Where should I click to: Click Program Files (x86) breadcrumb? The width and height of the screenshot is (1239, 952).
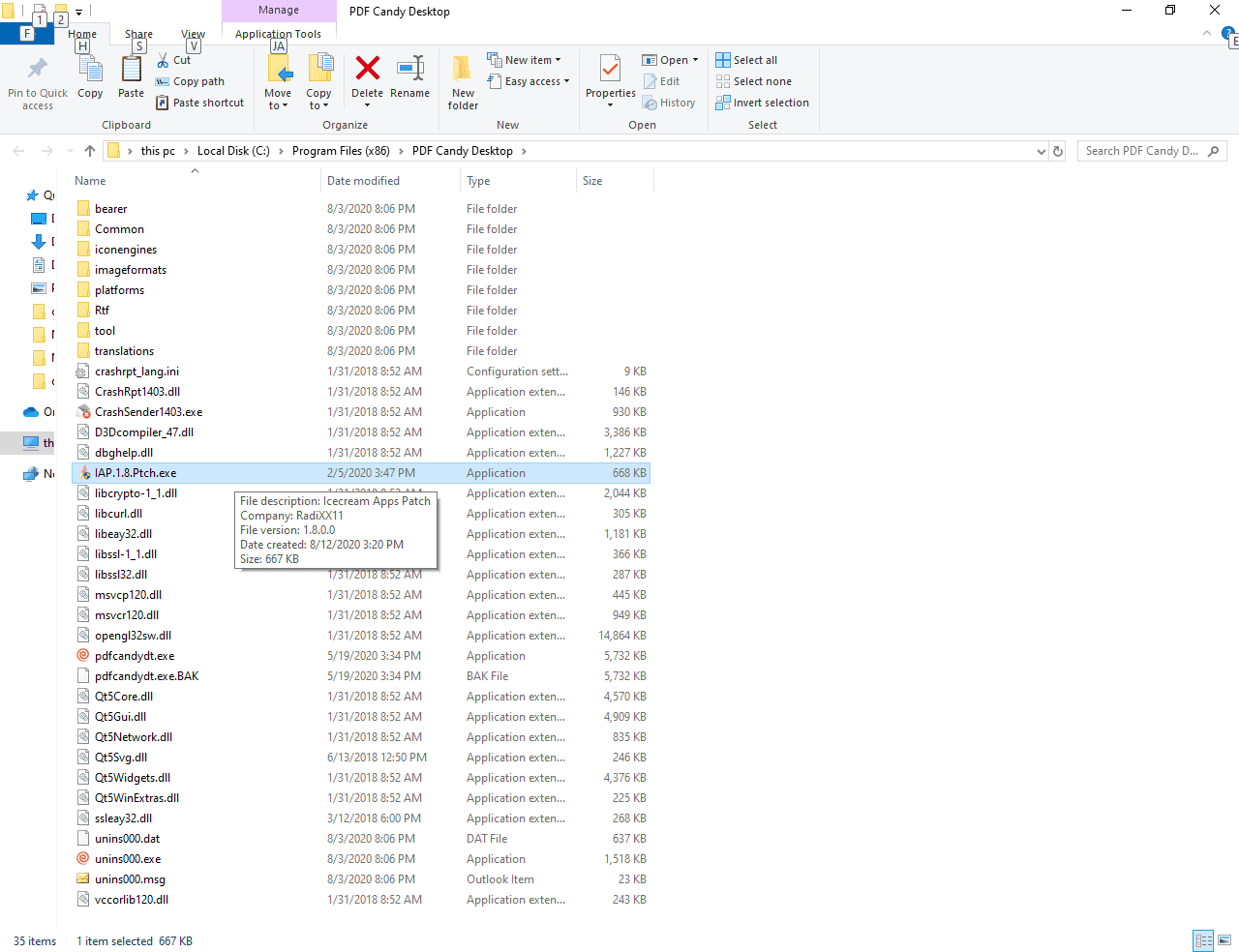coord(341,151)
